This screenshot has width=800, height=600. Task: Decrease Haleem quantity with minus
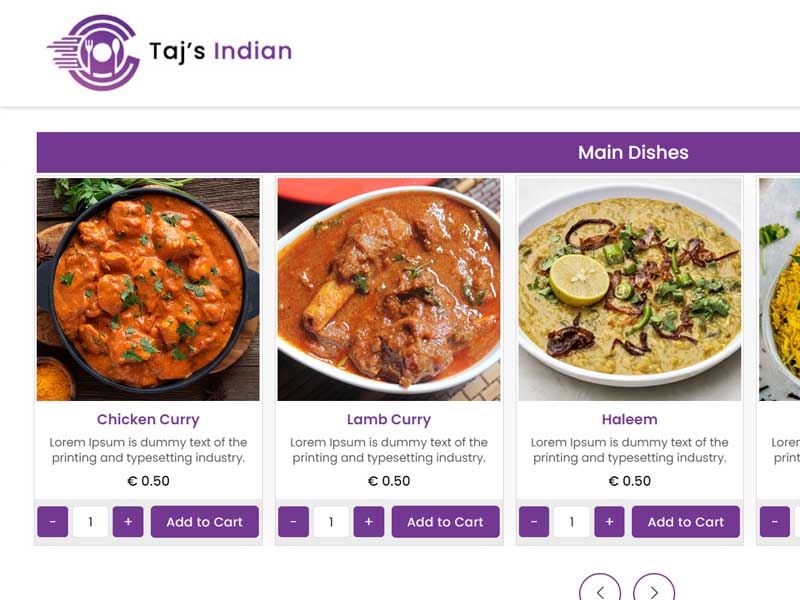534,521
